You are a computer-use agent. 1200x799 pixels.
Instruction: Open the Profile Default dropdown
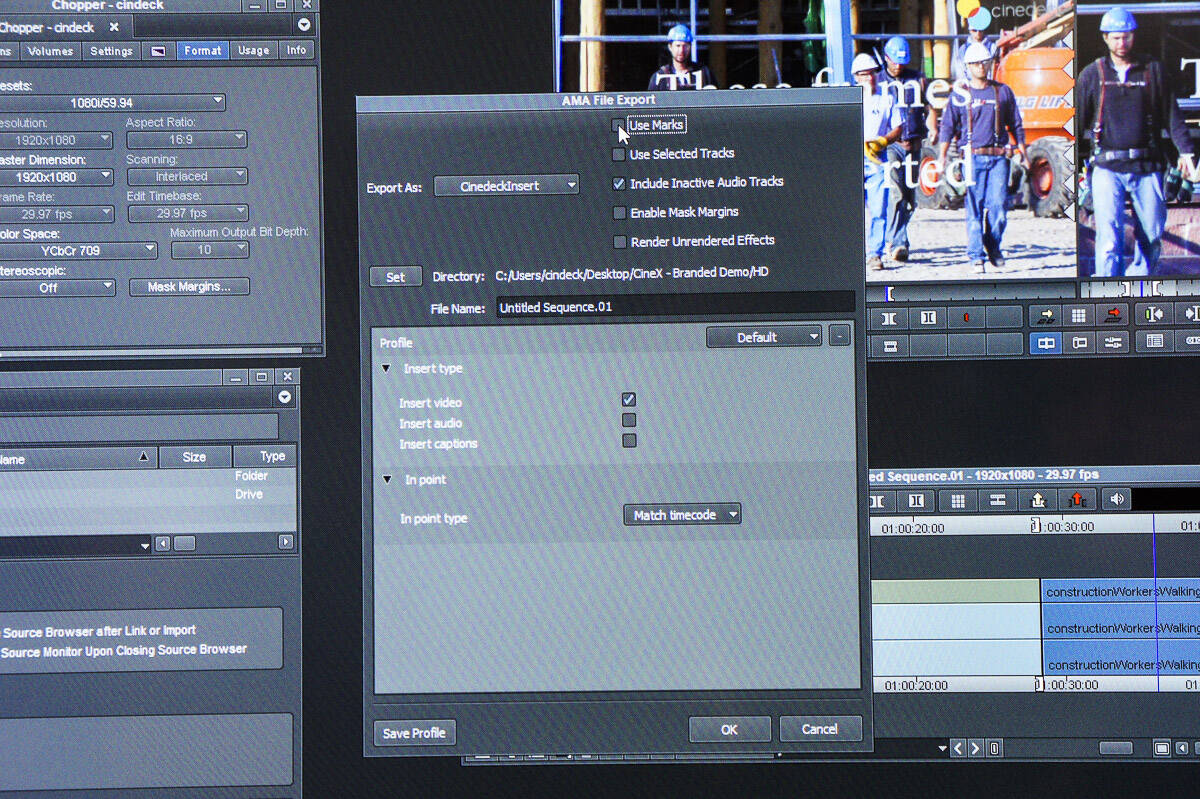[x=764, y=337]
